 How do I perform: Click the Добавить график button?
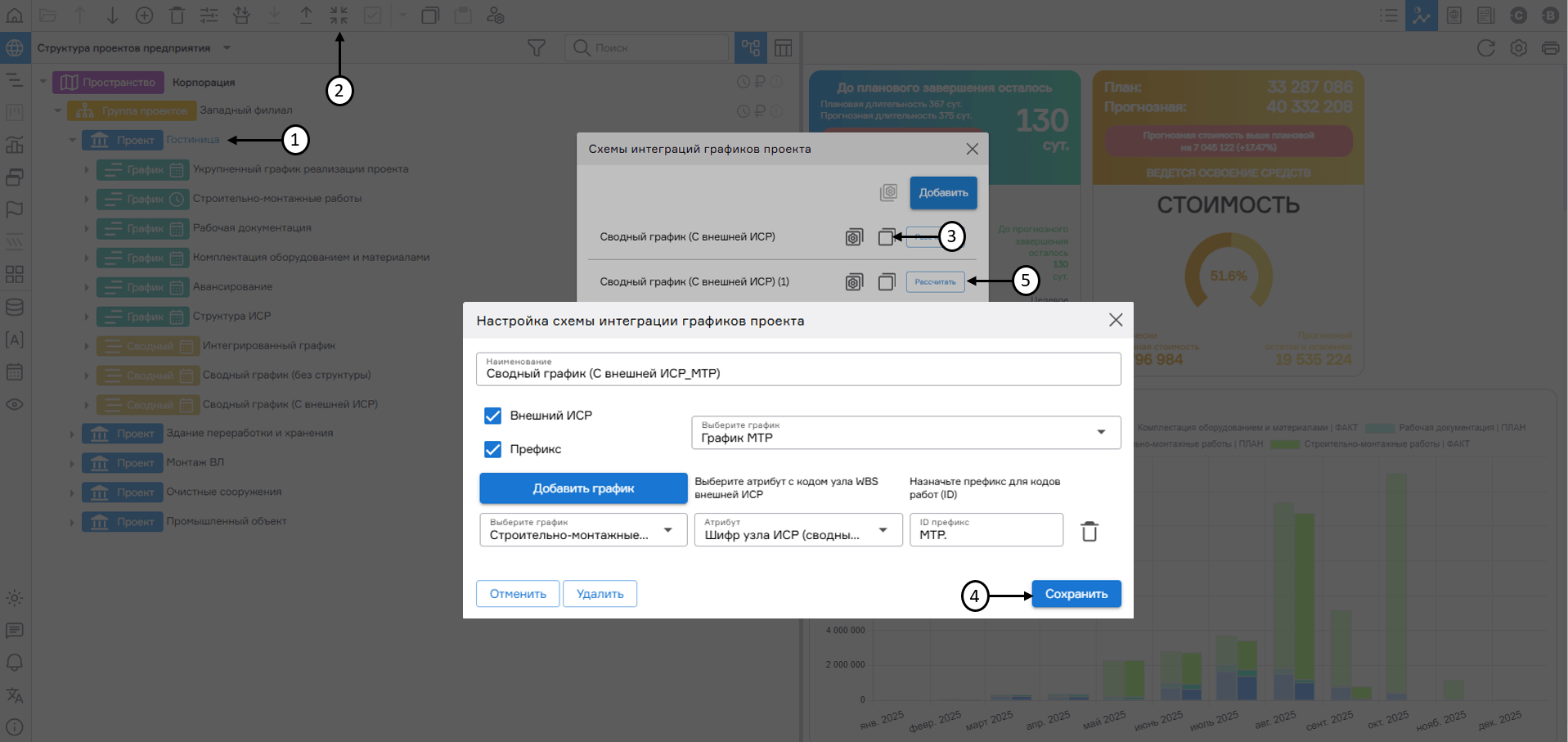(x=583, y=488)
